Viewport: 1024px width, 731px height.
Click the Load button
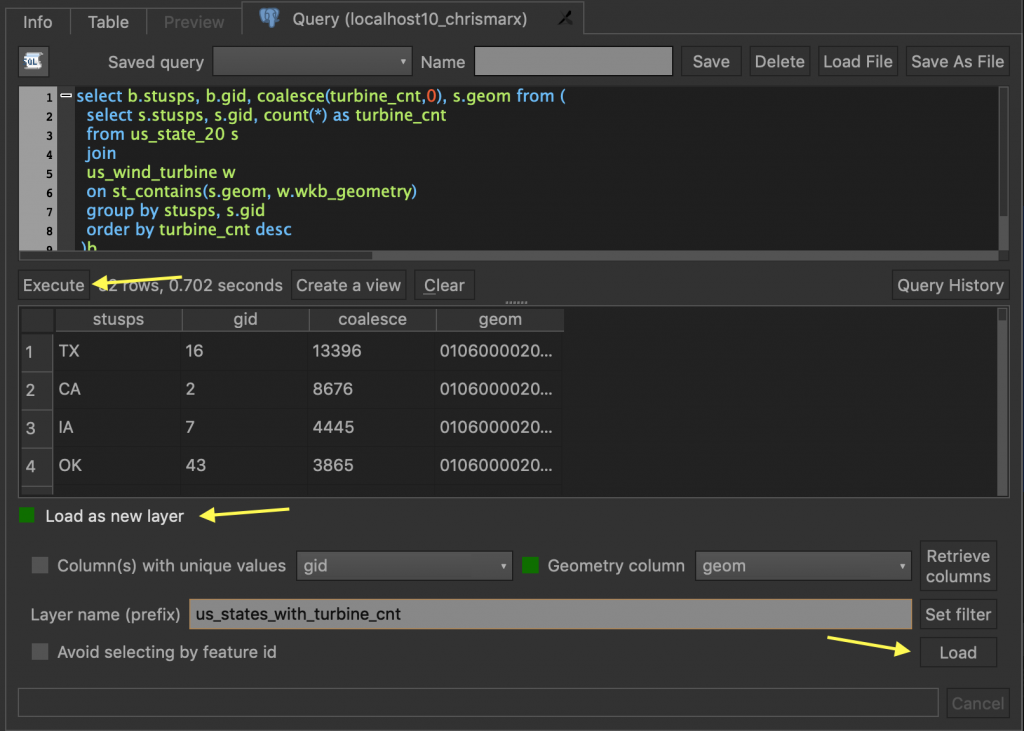957,653
